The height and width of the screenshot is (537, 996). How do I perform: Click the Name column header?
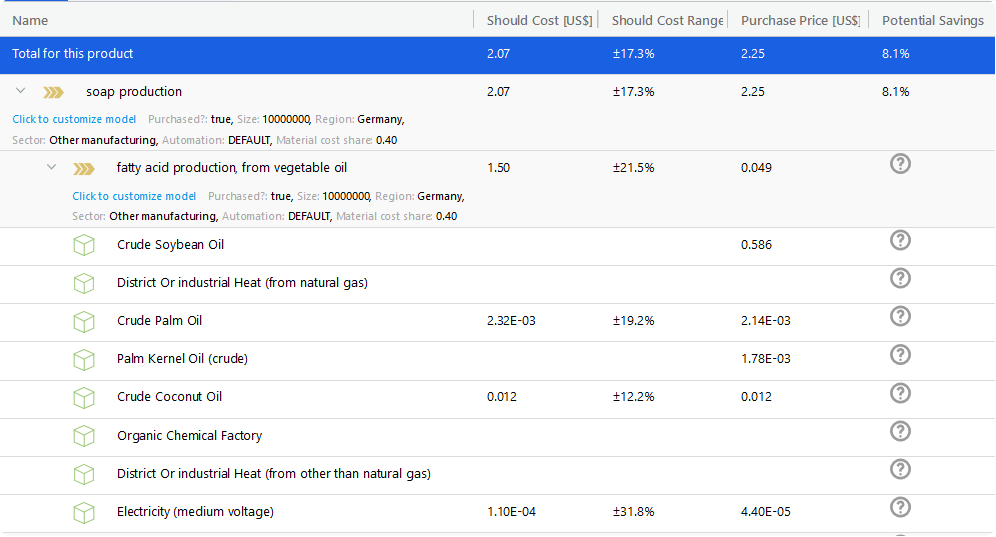(30, 20)
